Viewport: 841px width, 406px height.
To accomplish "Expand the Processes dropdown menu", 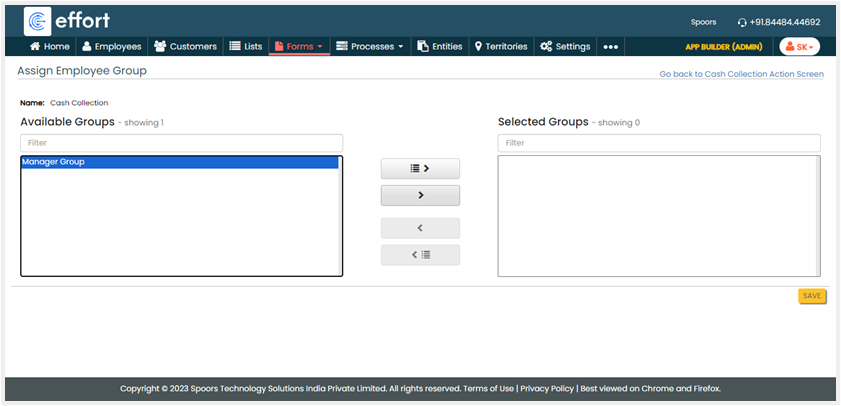I will (370, 46).
